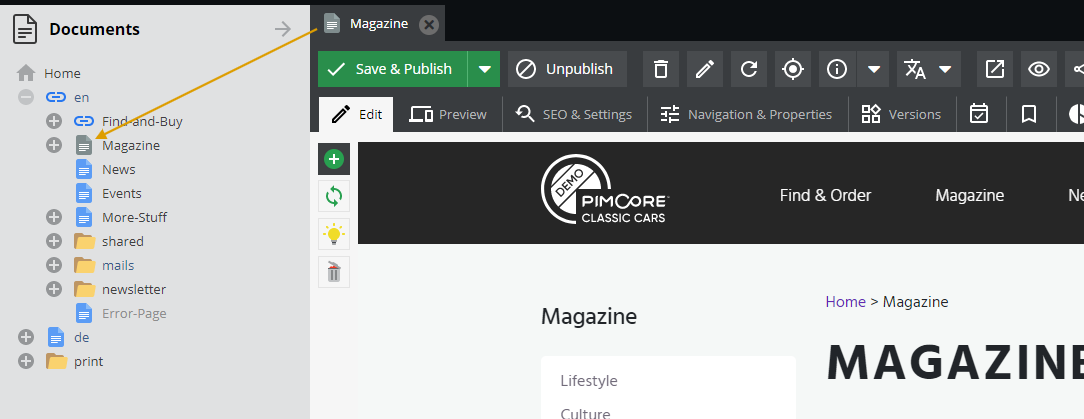Viewport: 1084px width, 419px height.
Task: Expand the mails folder node
Action: pyautogui.click(x=54, y=265)
